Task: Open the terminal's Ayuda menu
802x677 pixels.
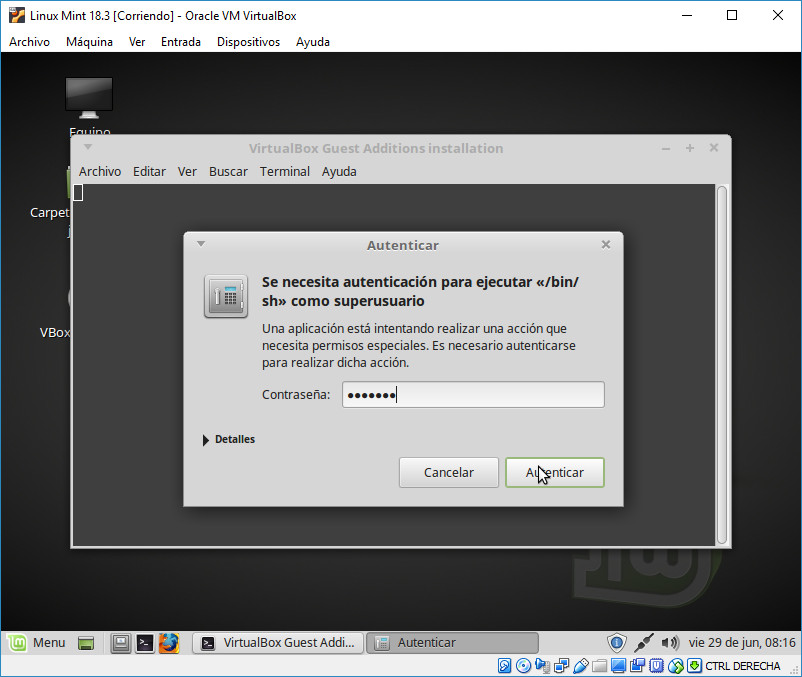Action: click(339, 171)
